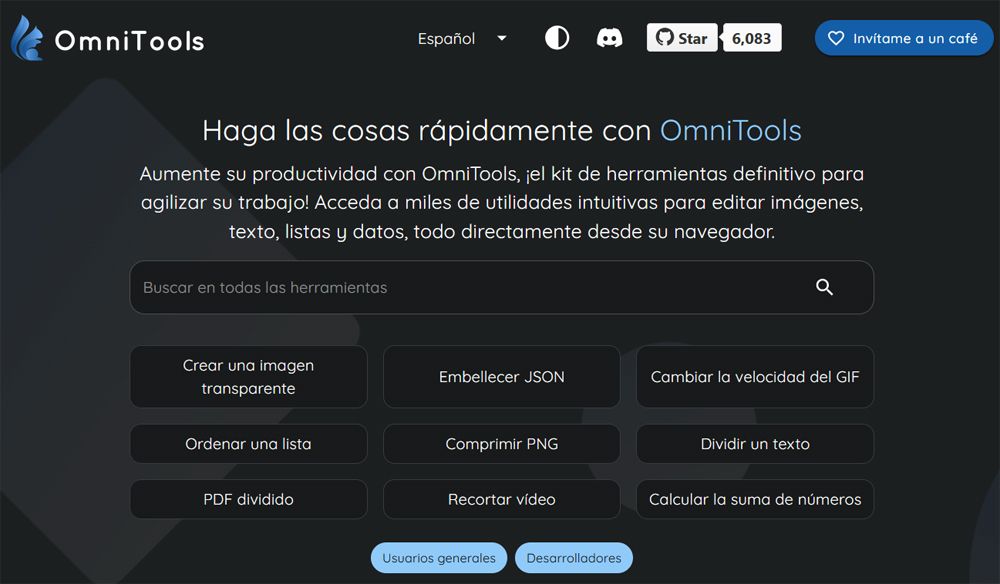Image resolution: width=1000 pixels, height=584 pixels.
Task: Open the Dividir un texto tool
Action: [755, 444]
